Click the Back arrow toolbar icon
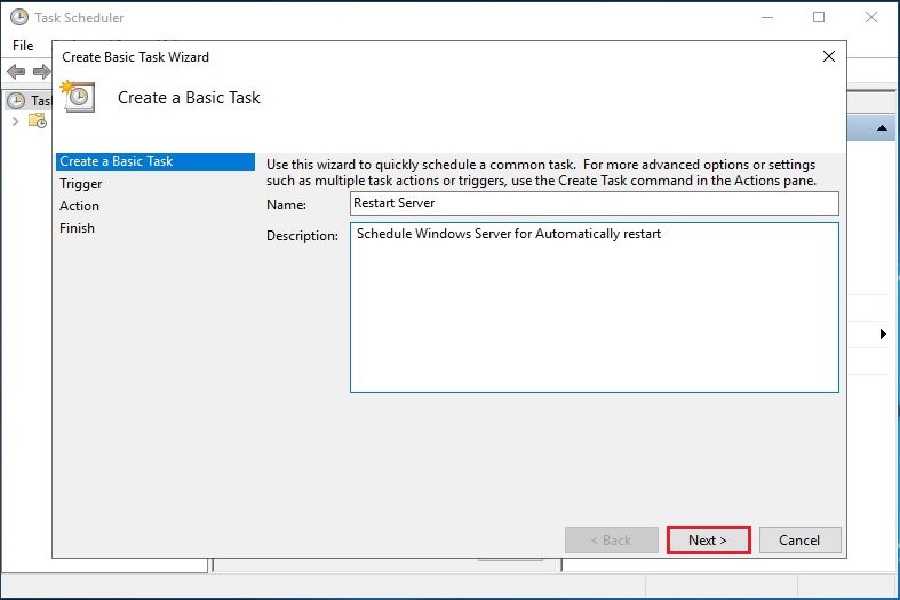The width and height of the screenshot is (900, 600). click(16, 71)
